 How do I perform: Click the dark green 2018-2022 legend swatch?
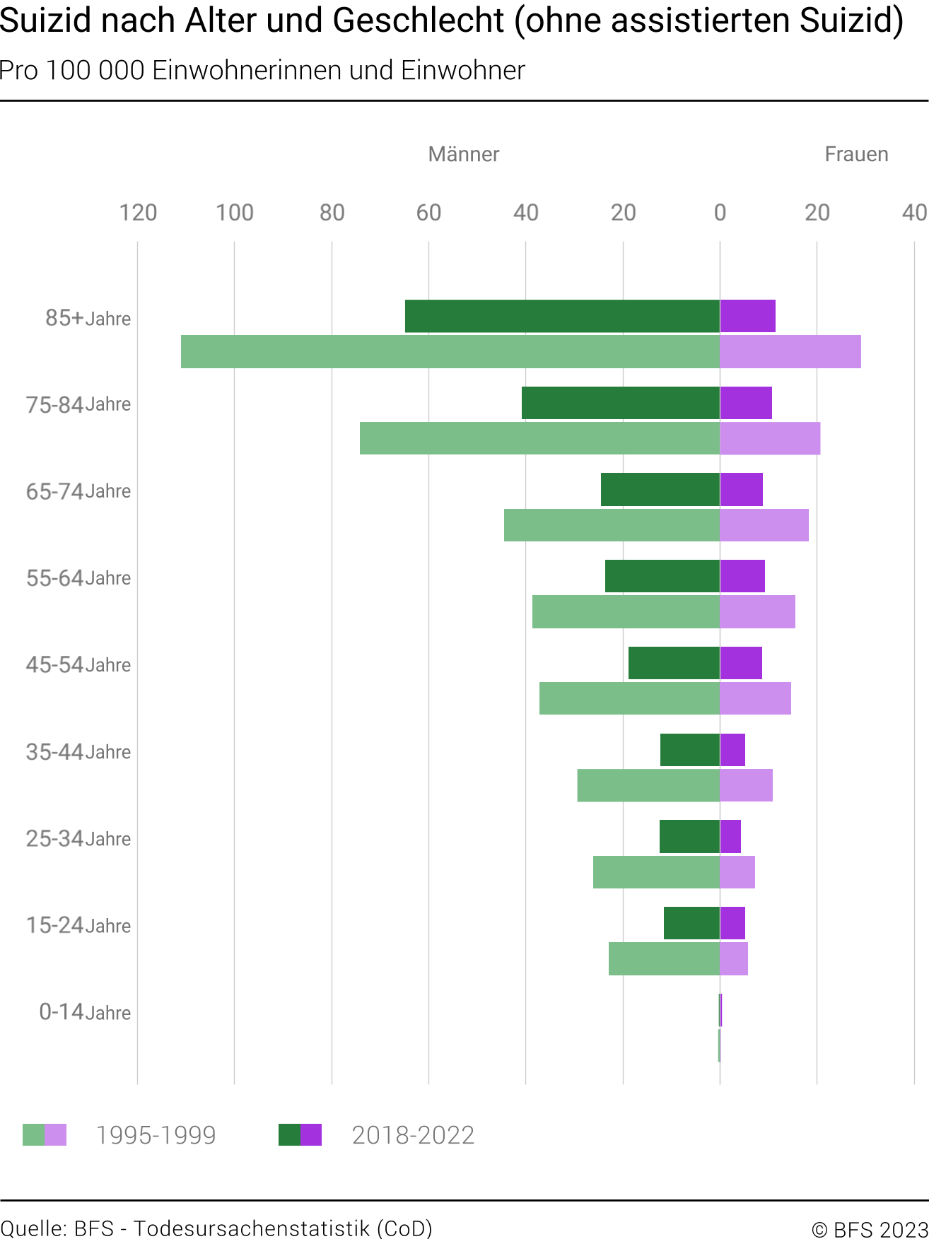289,1134
